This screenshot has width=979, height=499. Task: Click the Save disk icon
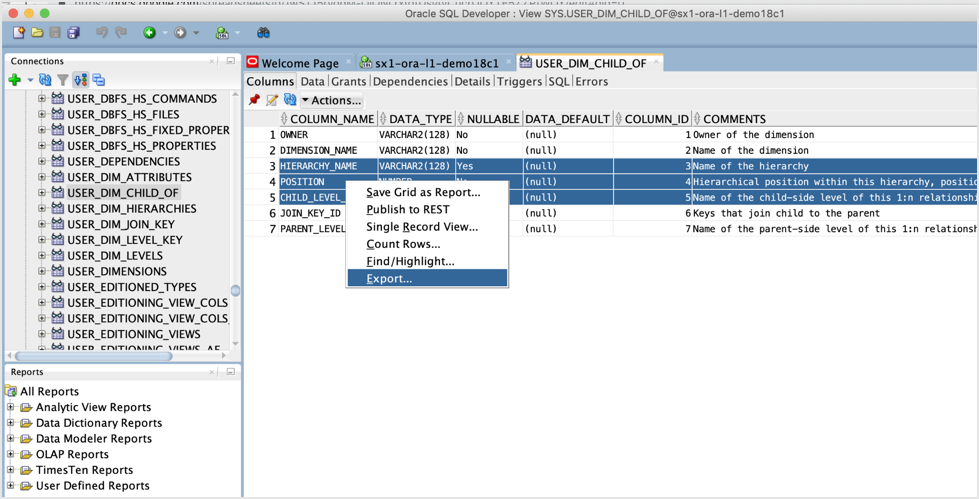(55, 32)
